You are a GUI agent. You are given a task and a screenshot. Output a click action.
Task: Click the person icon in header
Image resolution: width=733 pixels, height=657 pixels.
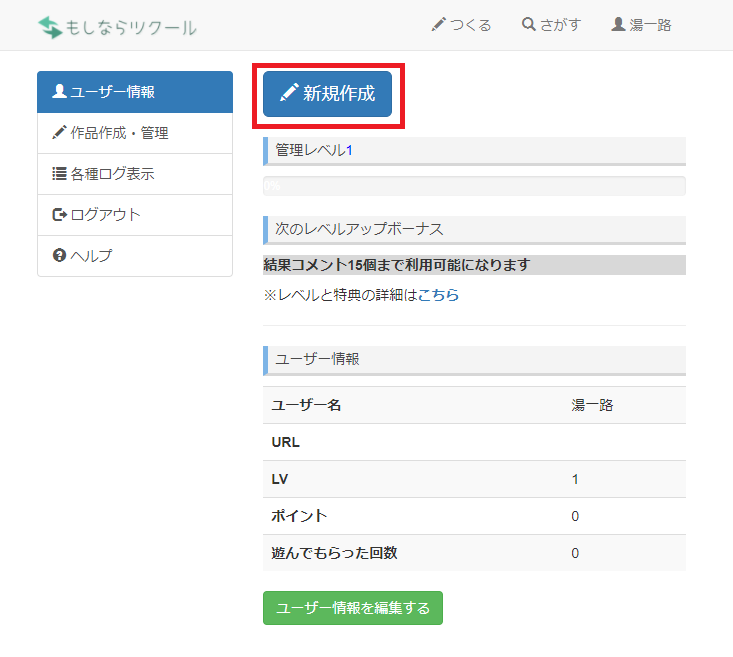[x=618, y=24]
